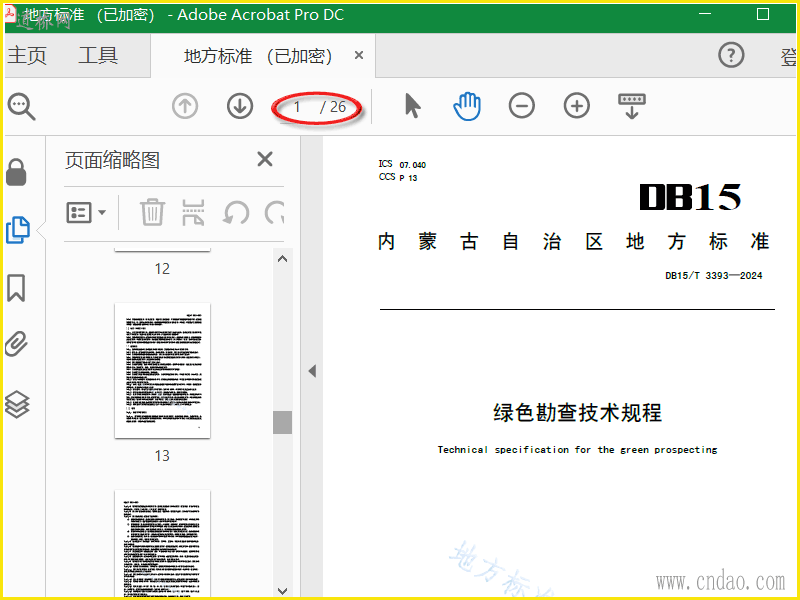Open thumbnail options dropdown menu
The height and width of the screenshot is (600, 800).
pos(86,212)
